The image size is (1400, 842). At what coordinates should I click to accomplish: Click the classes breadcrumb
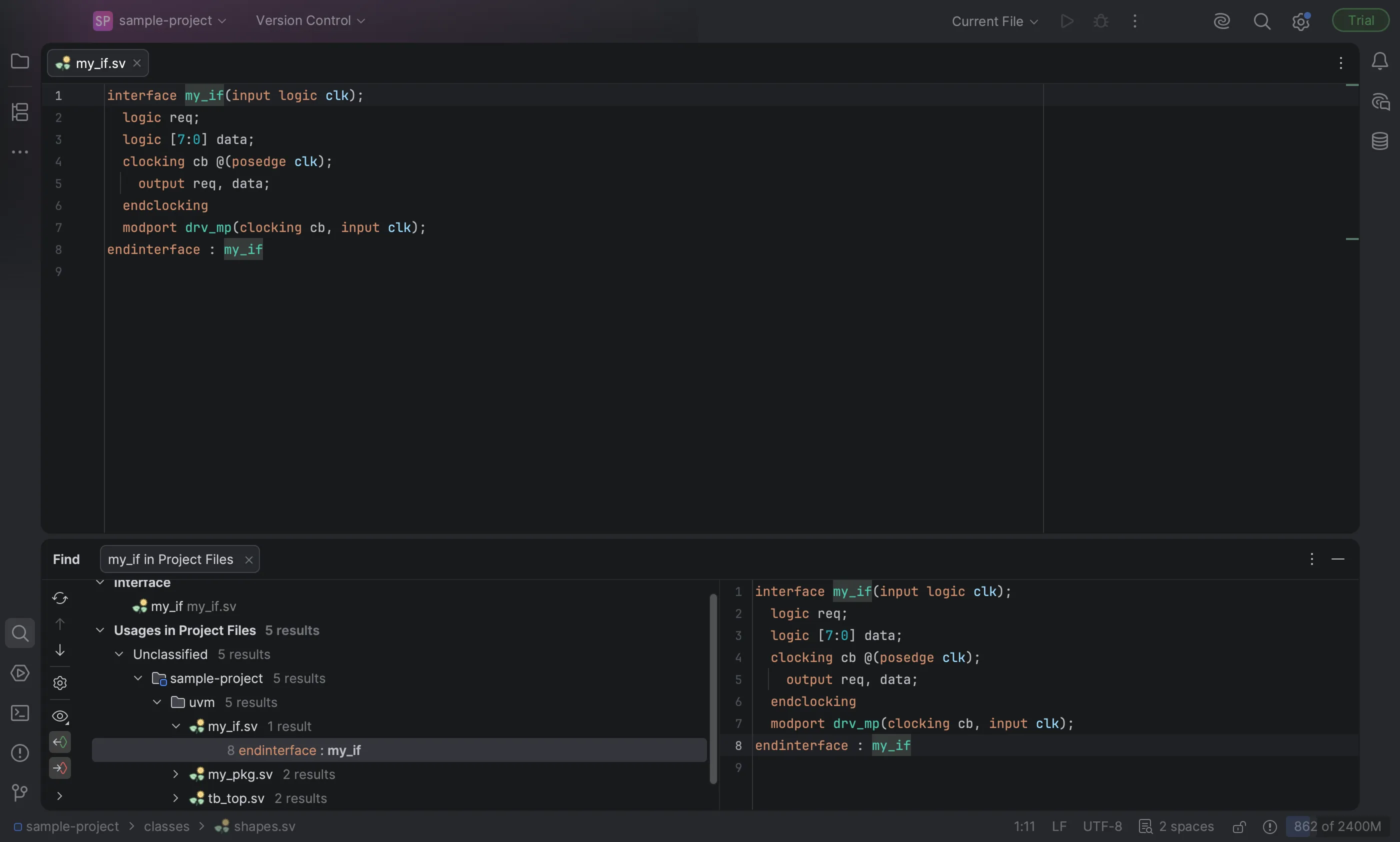tap(166, 826)
